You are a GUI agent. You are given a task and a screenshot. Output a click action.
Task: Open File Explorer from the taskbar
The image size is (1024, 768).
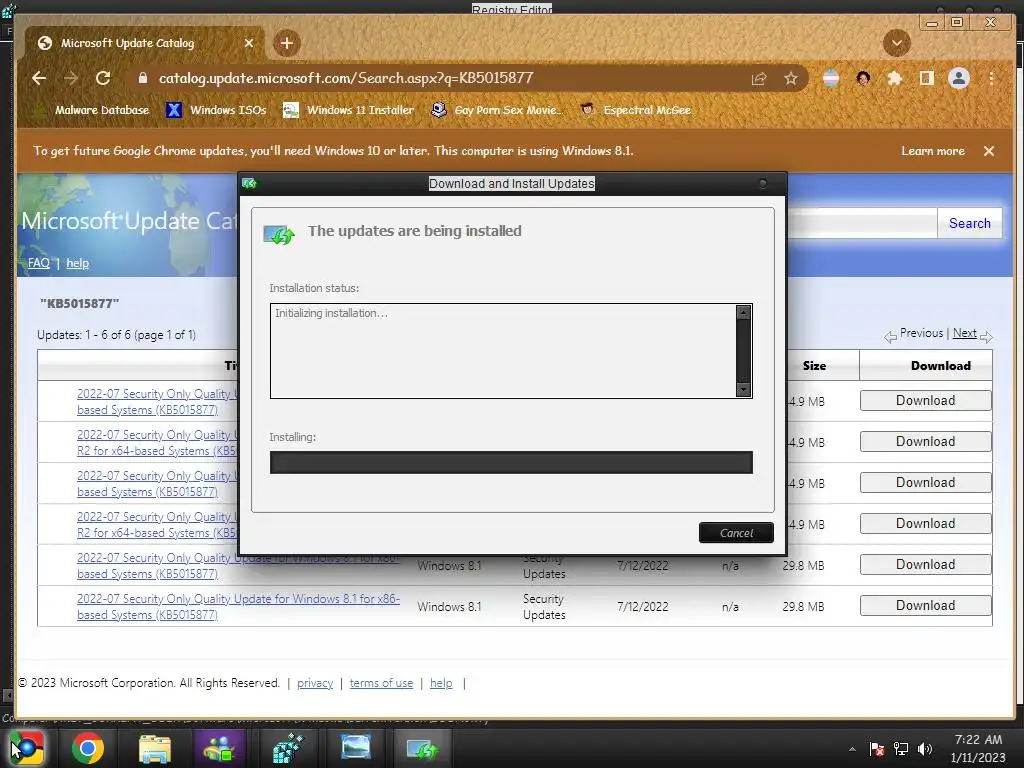[x=155, y=748]
